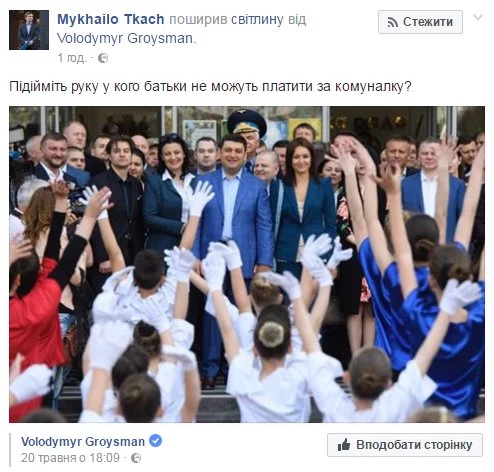The height and width of the screenshot is (472, 494).
Task: Click the blue verified badge icon
Action: (x=155, y=441)
